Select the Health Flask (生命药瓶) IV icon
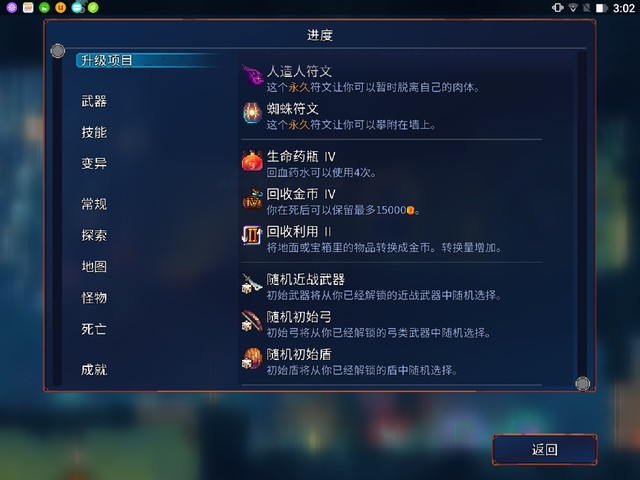The width and height of the screenshot is (640, 480). pos(252,161)
